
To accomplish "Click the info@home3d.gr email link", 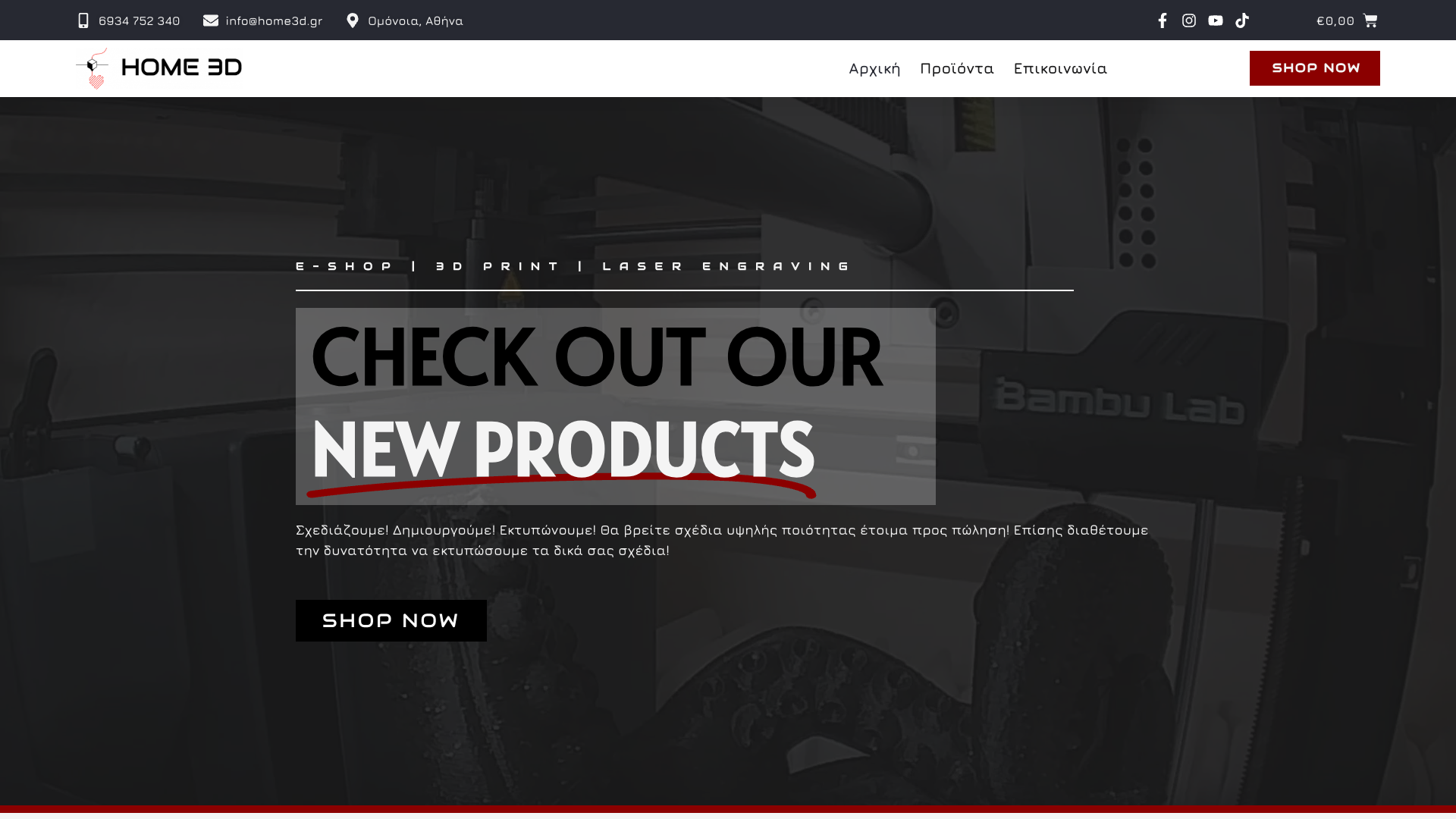I will pos(274,20).
